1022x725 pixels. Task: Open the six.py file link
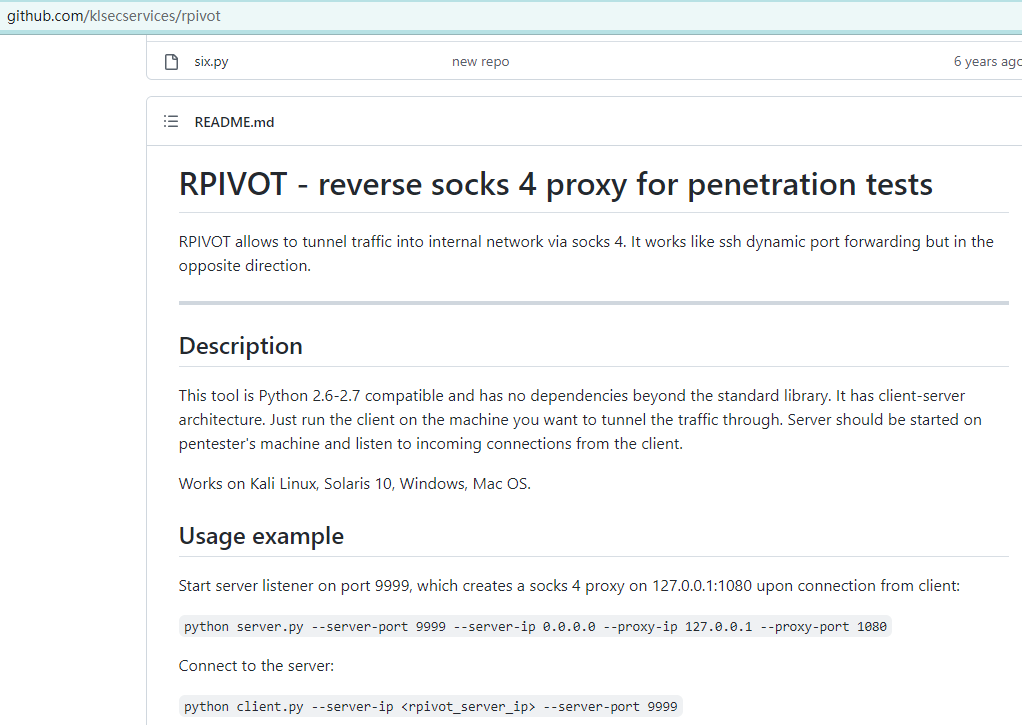point(211,61)
